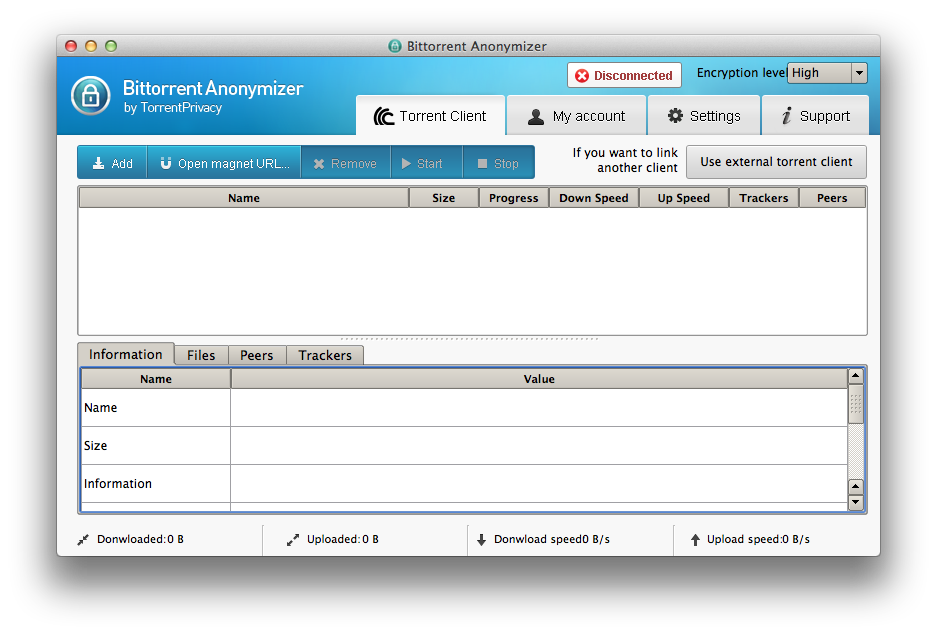Select the Encryption level High combo box
Viewport: 937px width, 635px height.
827,73
